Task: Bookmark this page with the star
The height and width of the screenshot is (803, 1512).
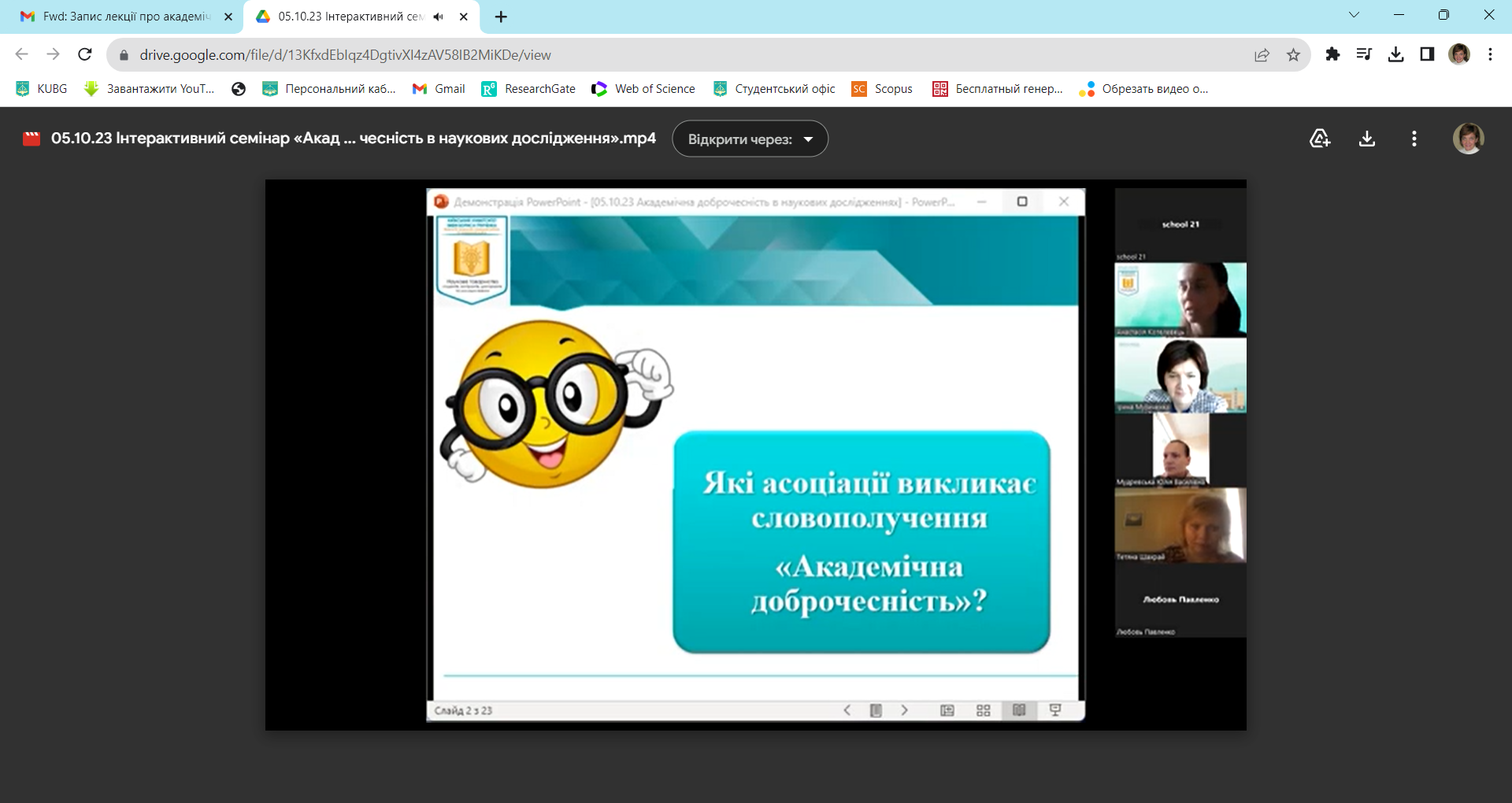Action: (1292, 54)
